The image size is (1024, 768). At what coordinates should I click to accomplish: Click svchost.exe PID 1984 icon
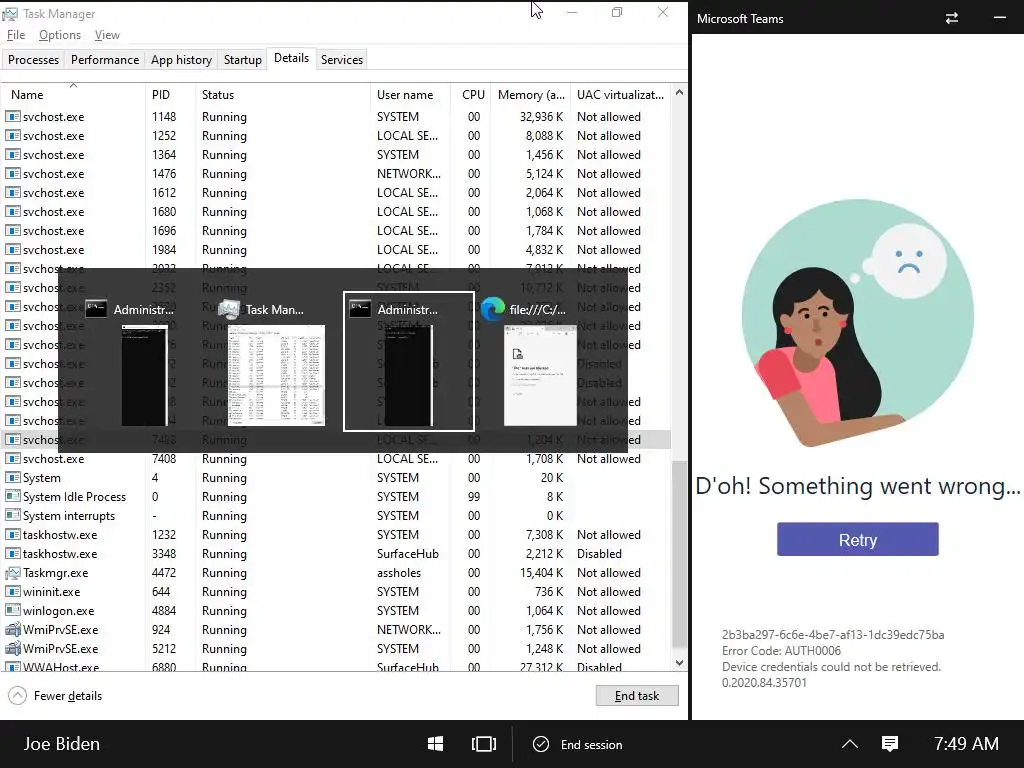pos(12,249)
